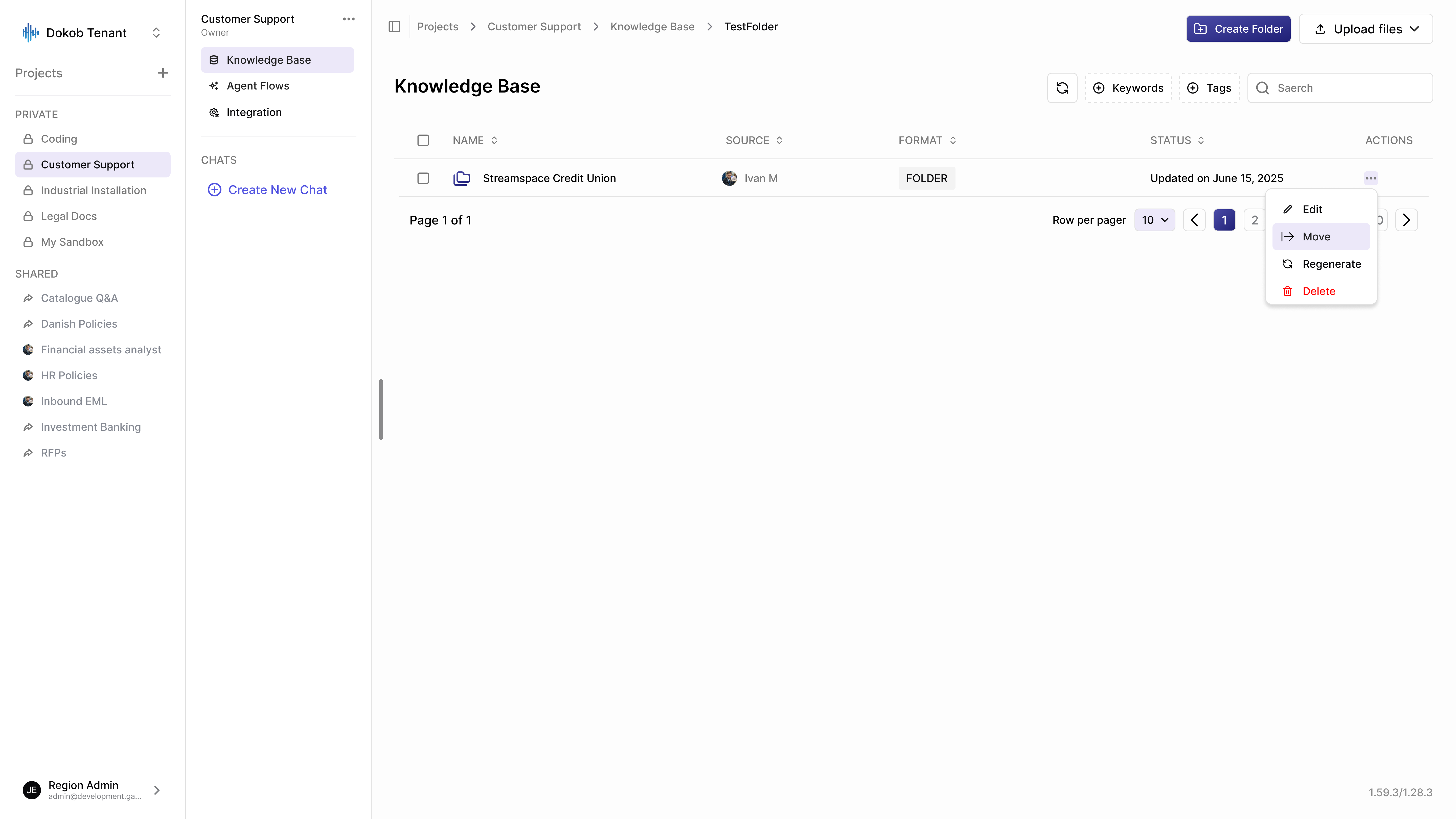Click the Create Folder button
The image size is (1456, 819).
(x=1238, y=29)
